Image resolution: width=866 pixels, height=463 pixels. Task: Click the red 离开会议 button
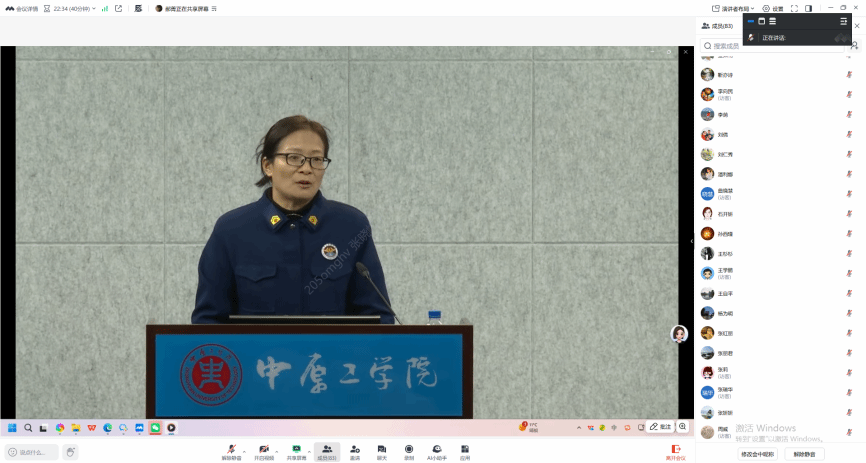coord(677,451)
